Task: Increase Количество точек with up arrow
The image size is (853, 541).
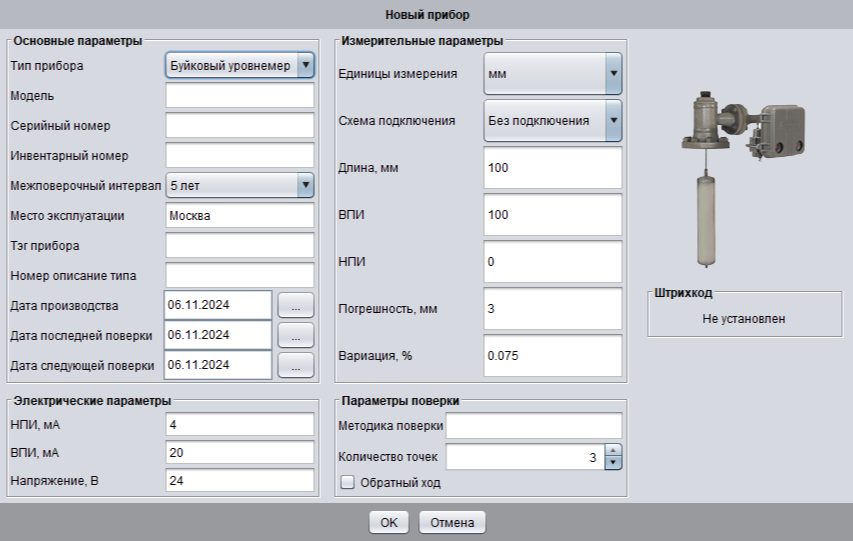Action: click(614, 452)
